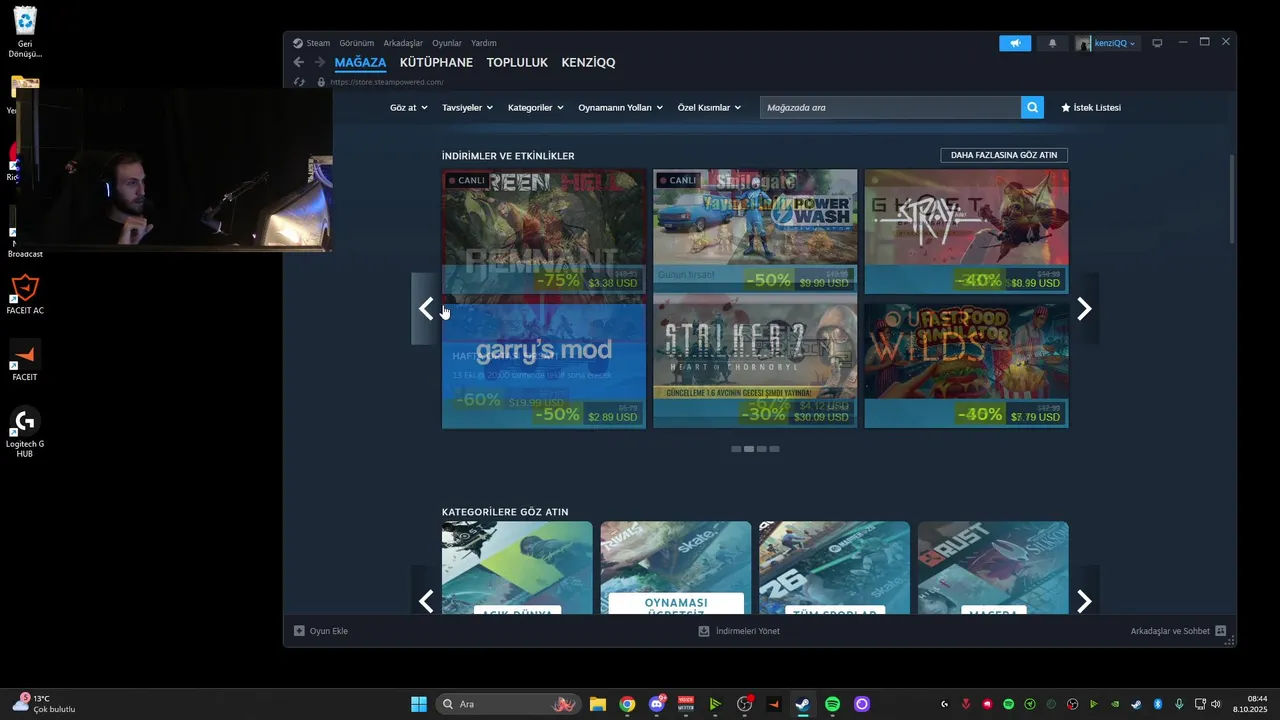1280x720 pixels.
Task: Open the PowerWash Simulator deal
Action: pos(755,231)
